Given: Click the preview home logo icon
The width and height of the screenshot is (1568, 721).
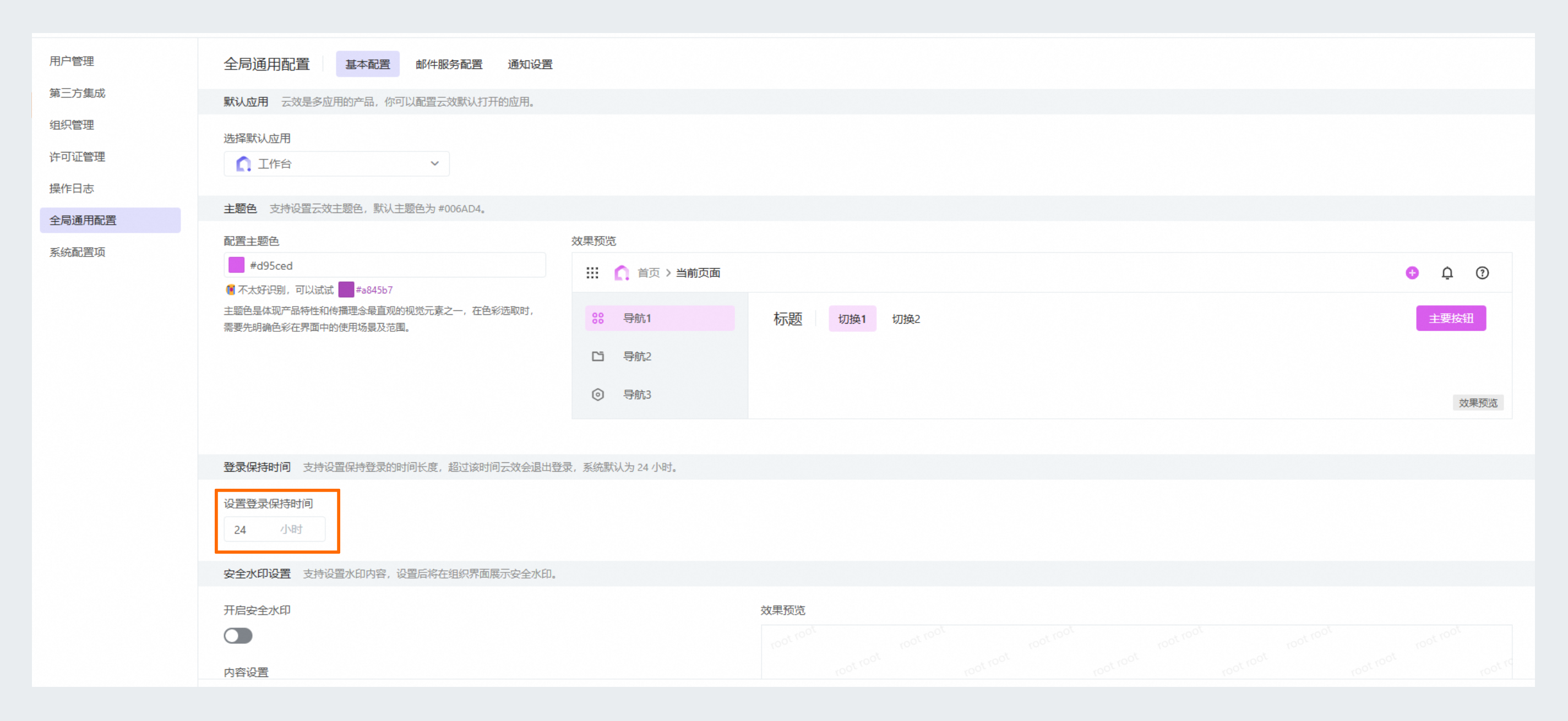Looking at the screenshot, I should coord(622,272).
